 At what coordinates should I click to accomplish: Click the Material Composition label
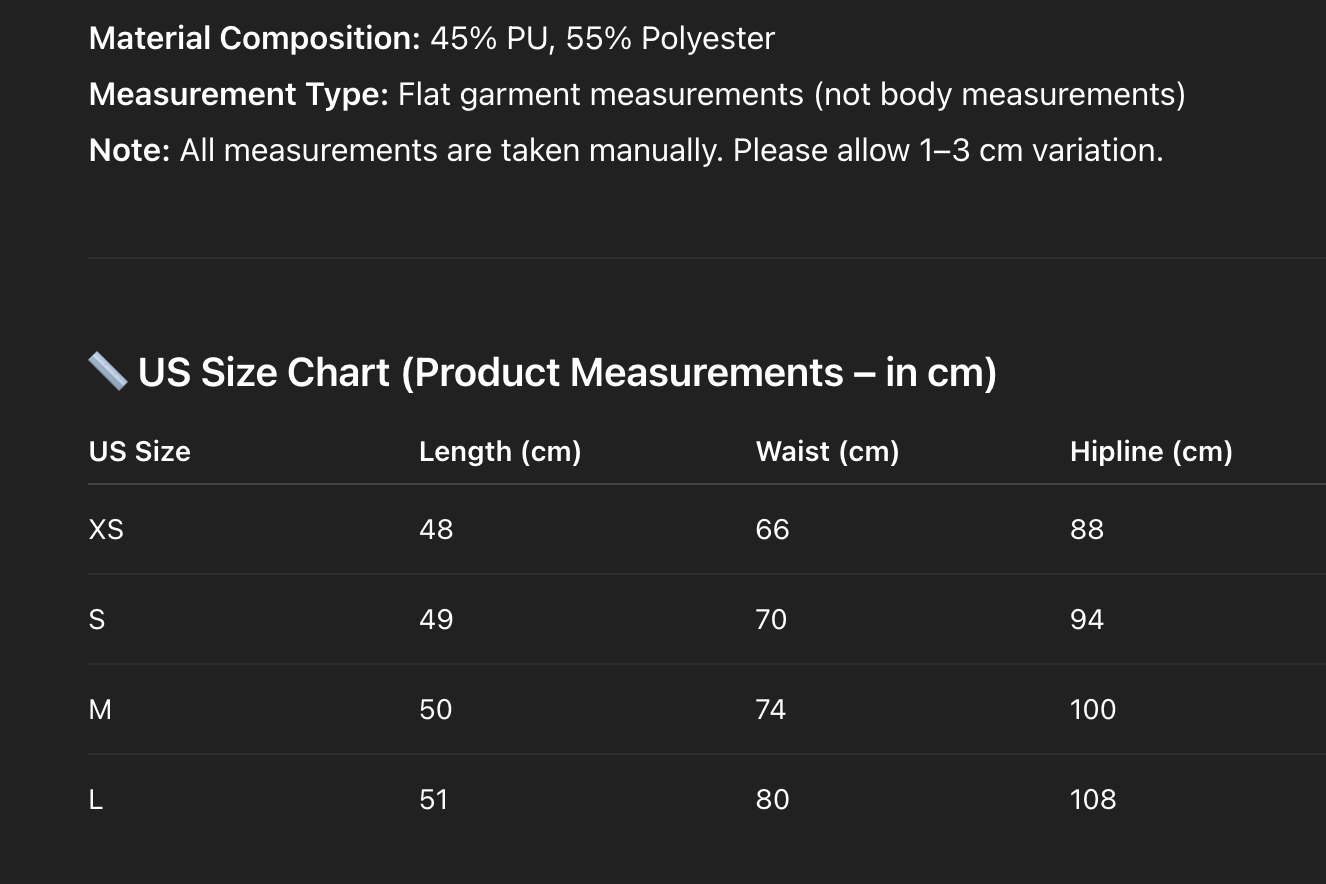(255, 39)
